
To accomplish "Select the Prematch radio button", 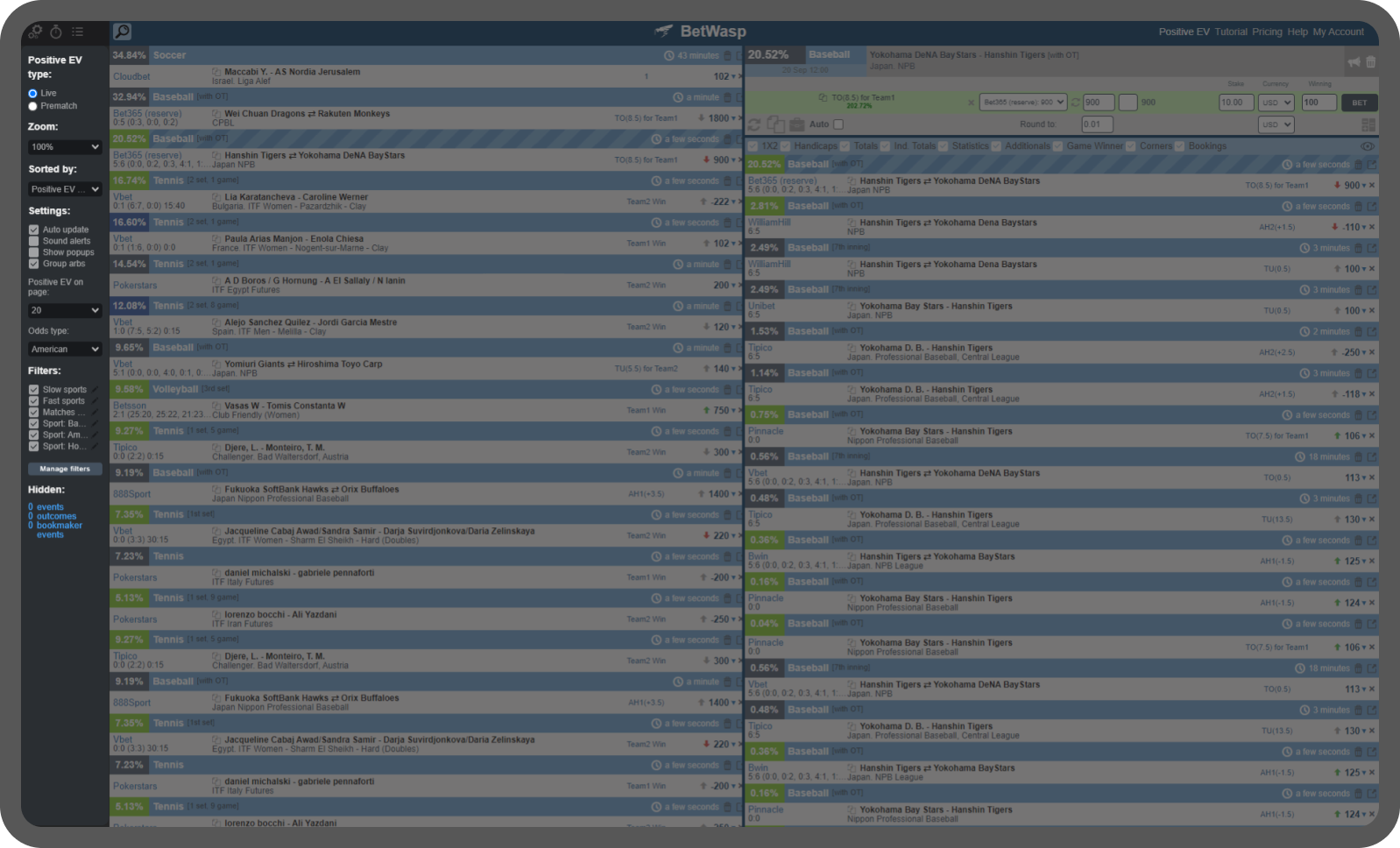I will 33,106.
